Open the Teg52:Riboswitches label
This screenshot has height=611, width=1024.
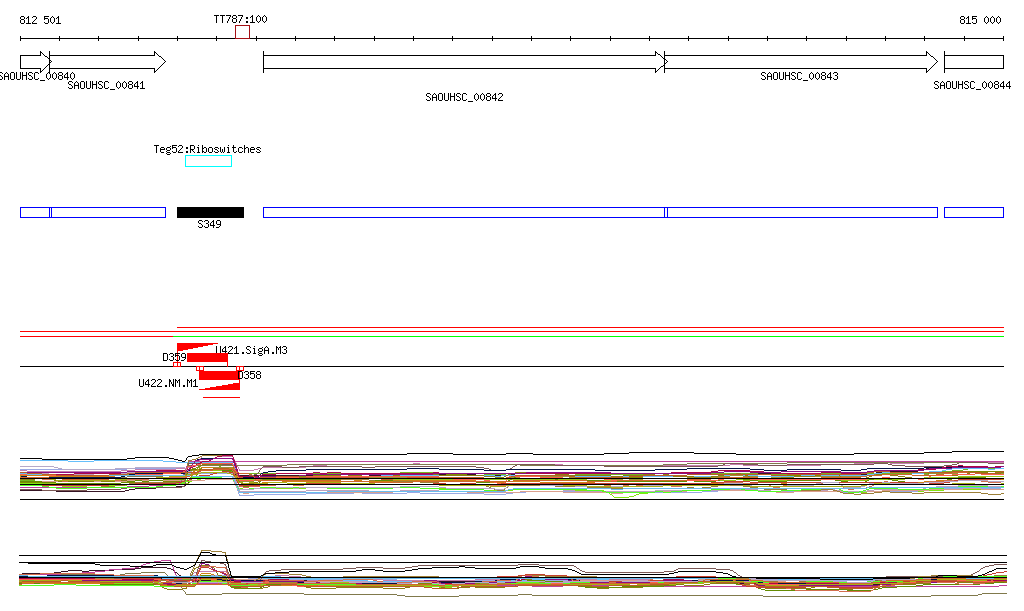(x=207, y=149)
